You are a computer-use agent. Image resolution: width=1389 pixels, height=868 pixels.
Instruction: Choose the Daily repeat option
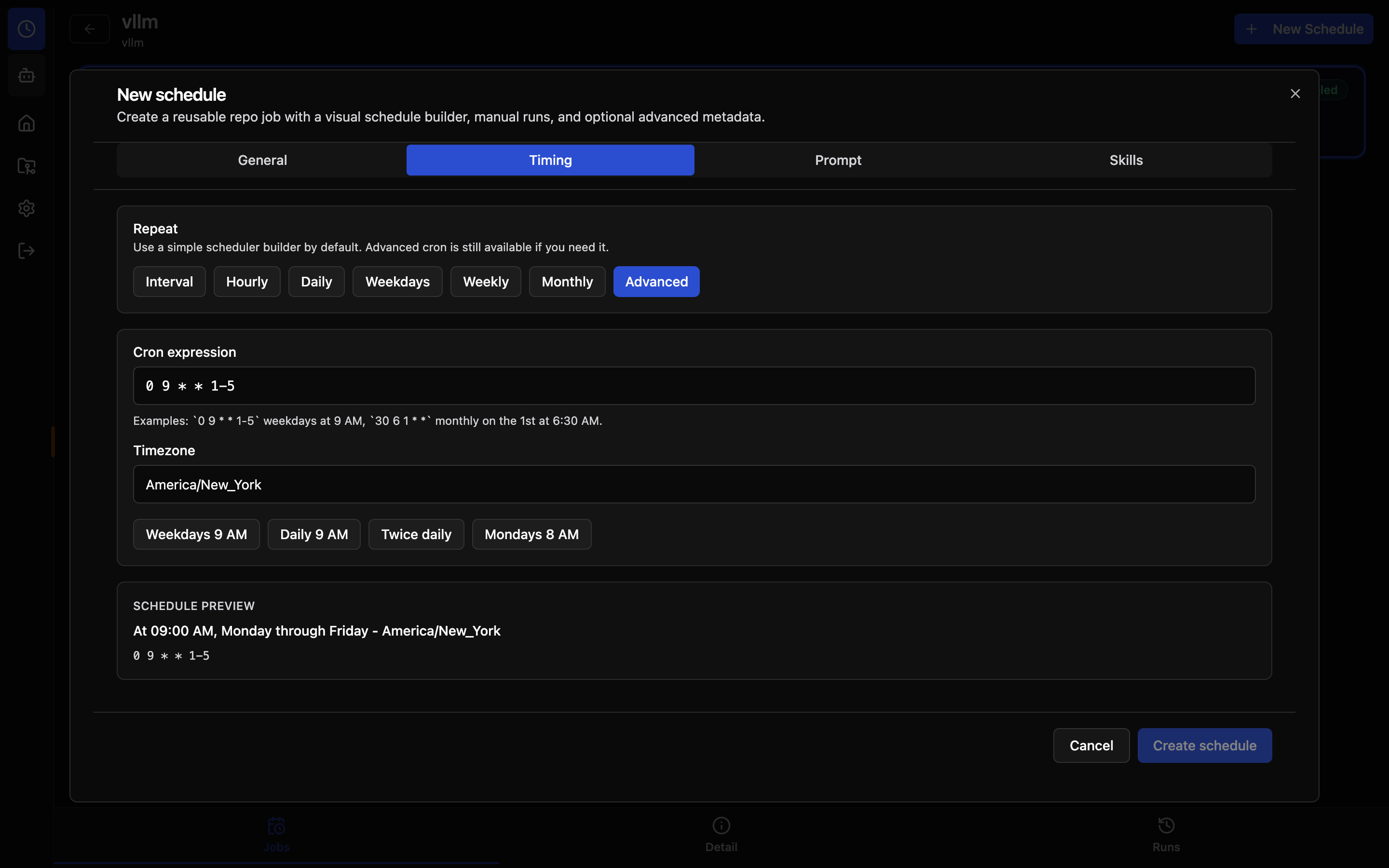click(316, 282)
